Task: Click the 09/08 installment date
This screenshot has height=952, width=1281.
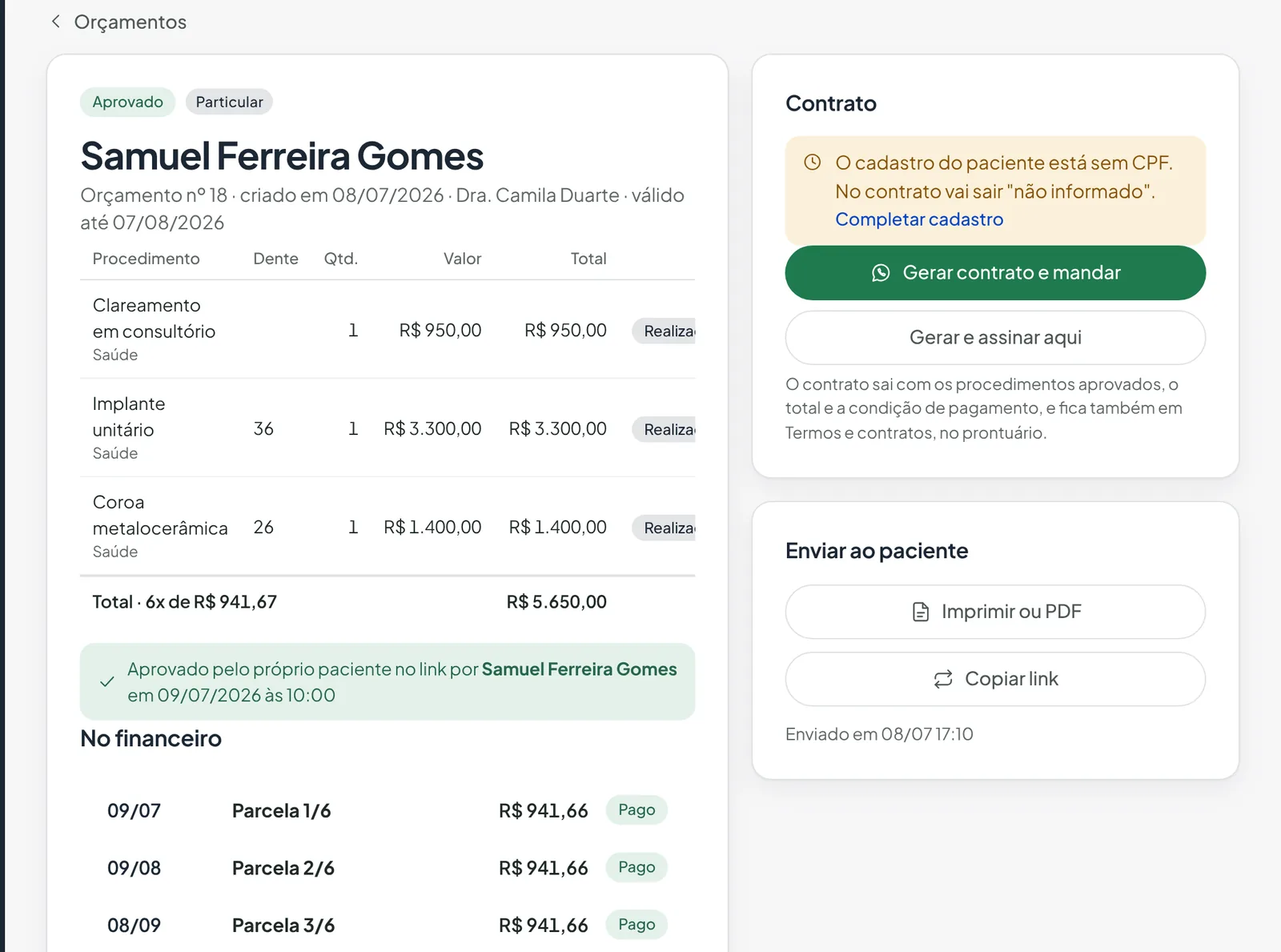Action: coord(135,868)
